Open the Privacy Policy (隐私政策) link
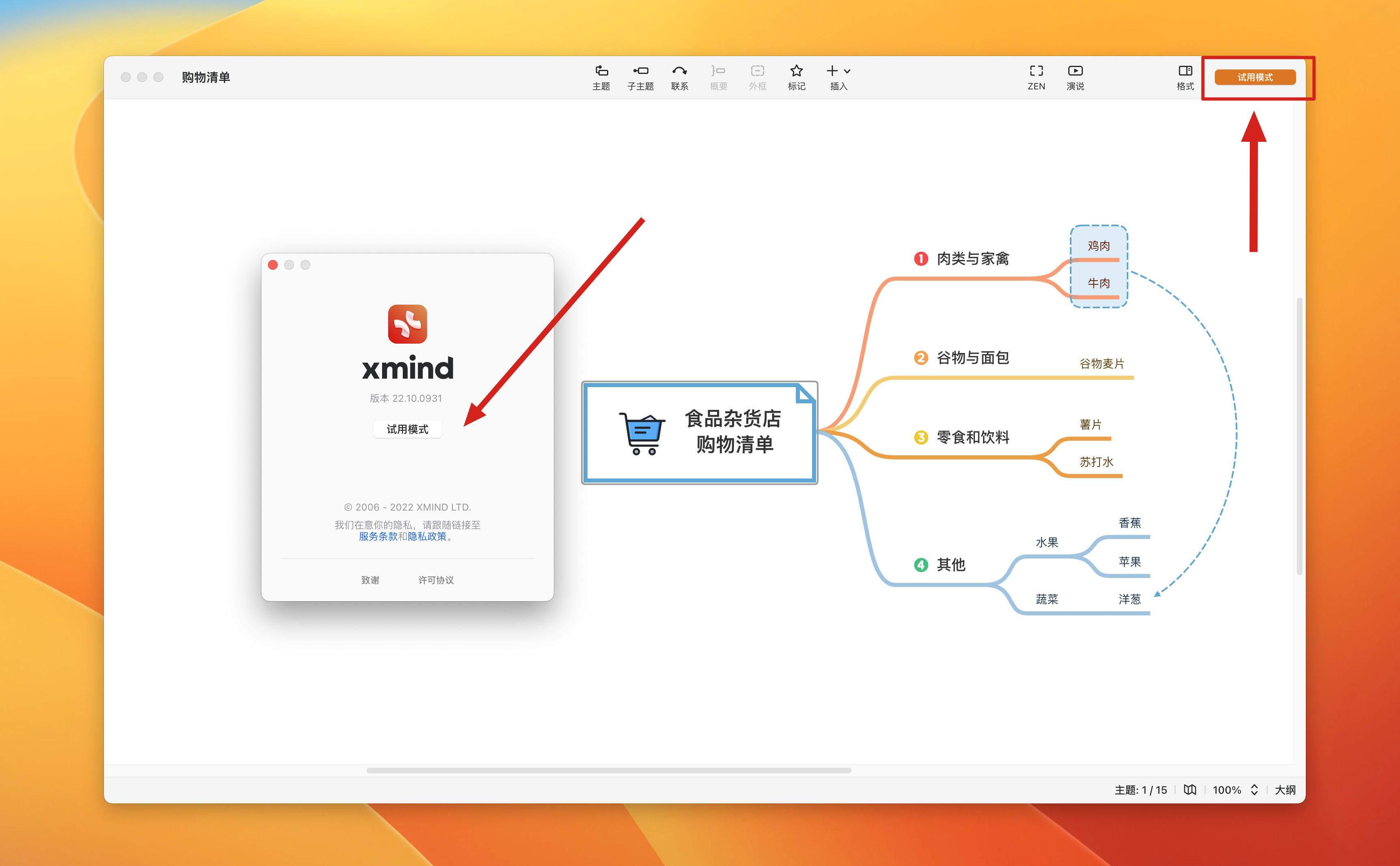 tap(427, 537)
